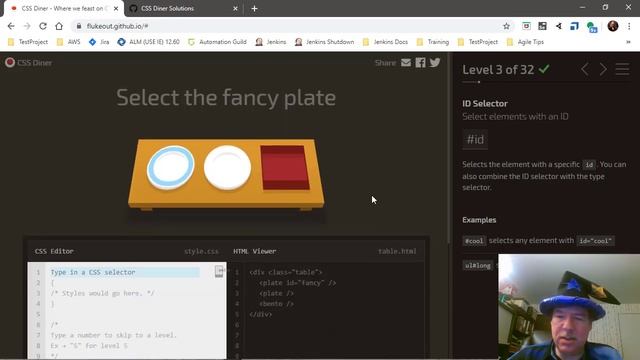Select the CSS Diner tab
This screenshot has width=640, height=360.
click(62, 9)
